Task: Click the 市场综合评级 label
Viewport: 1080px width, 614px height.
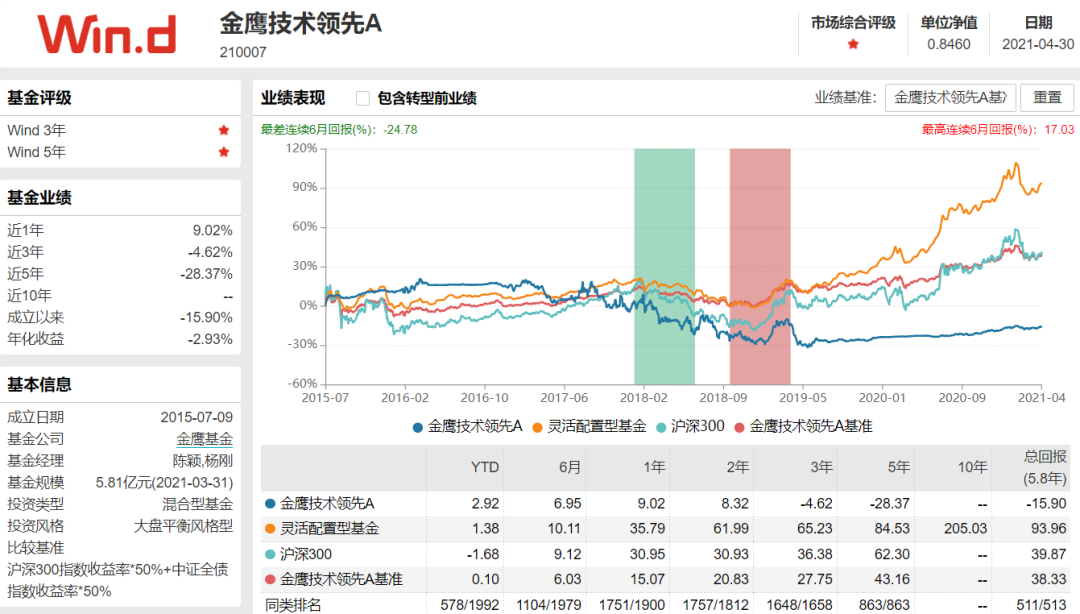Action: point(853,23)
